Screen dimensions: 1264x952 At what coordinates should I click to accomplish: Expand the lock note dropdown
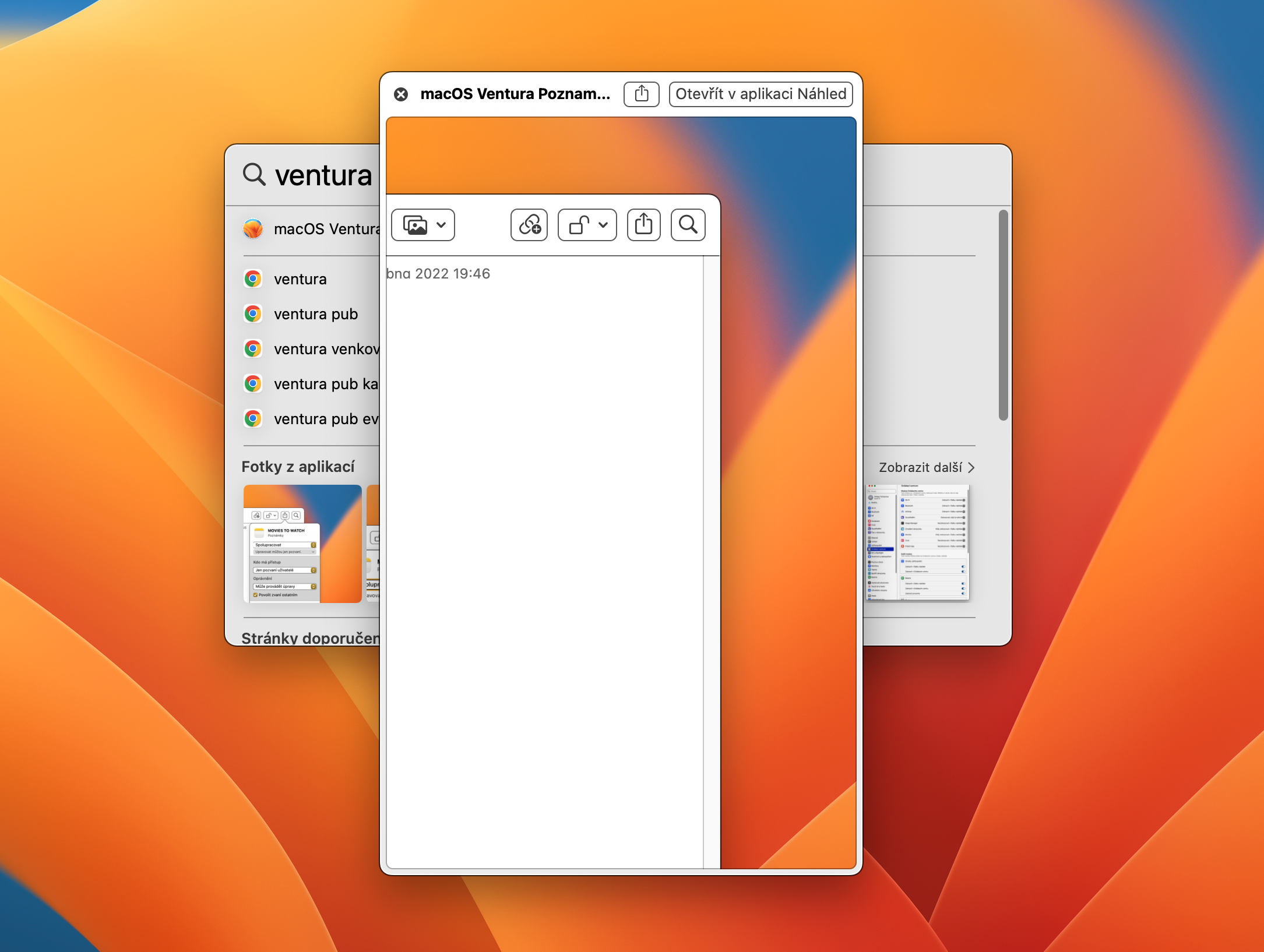click(587, 225)
